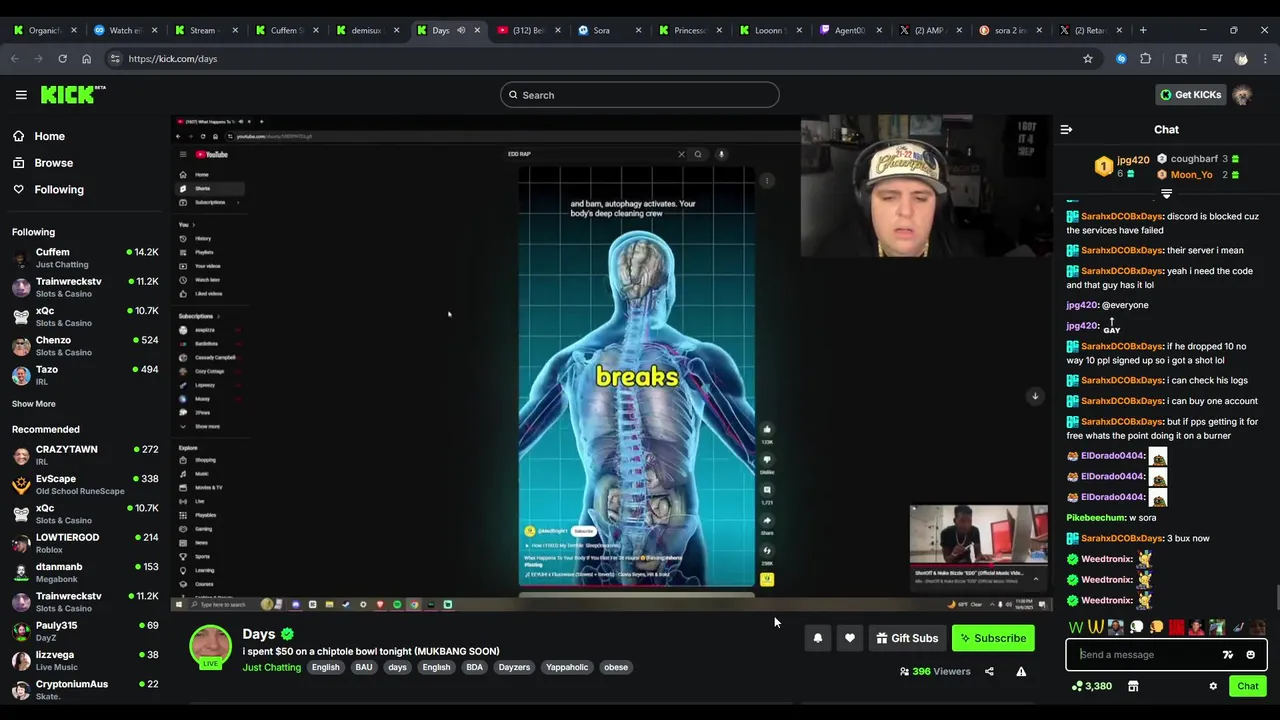Open LOWTIERGOD recommended channel

tap(85, 543)
